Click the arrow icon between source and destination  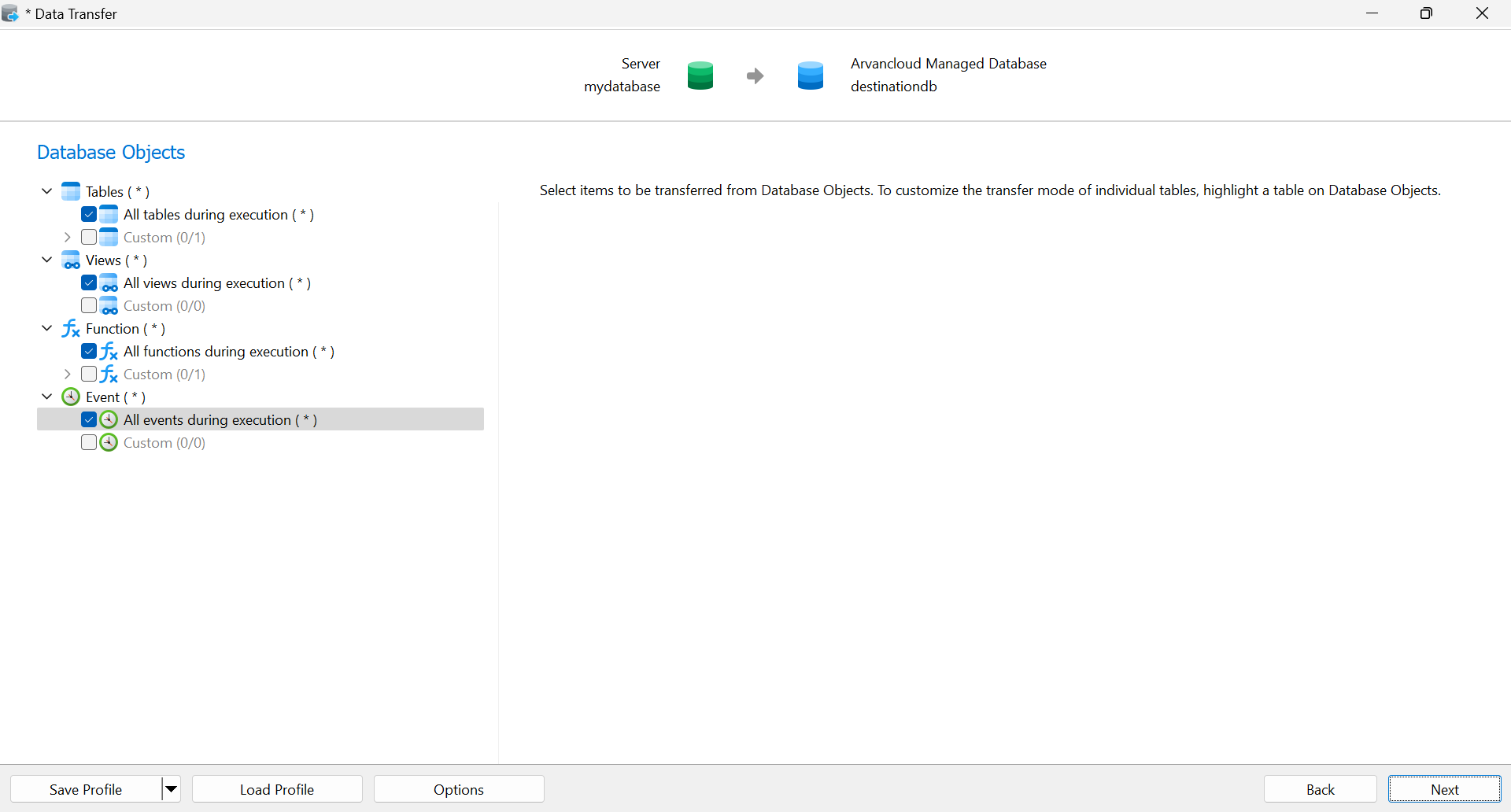coord(755,76)
